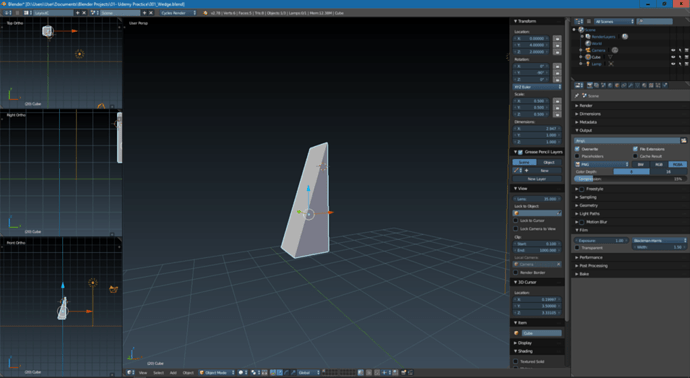Toggle the Overwrite checkbox

click(x=577, y=149)
